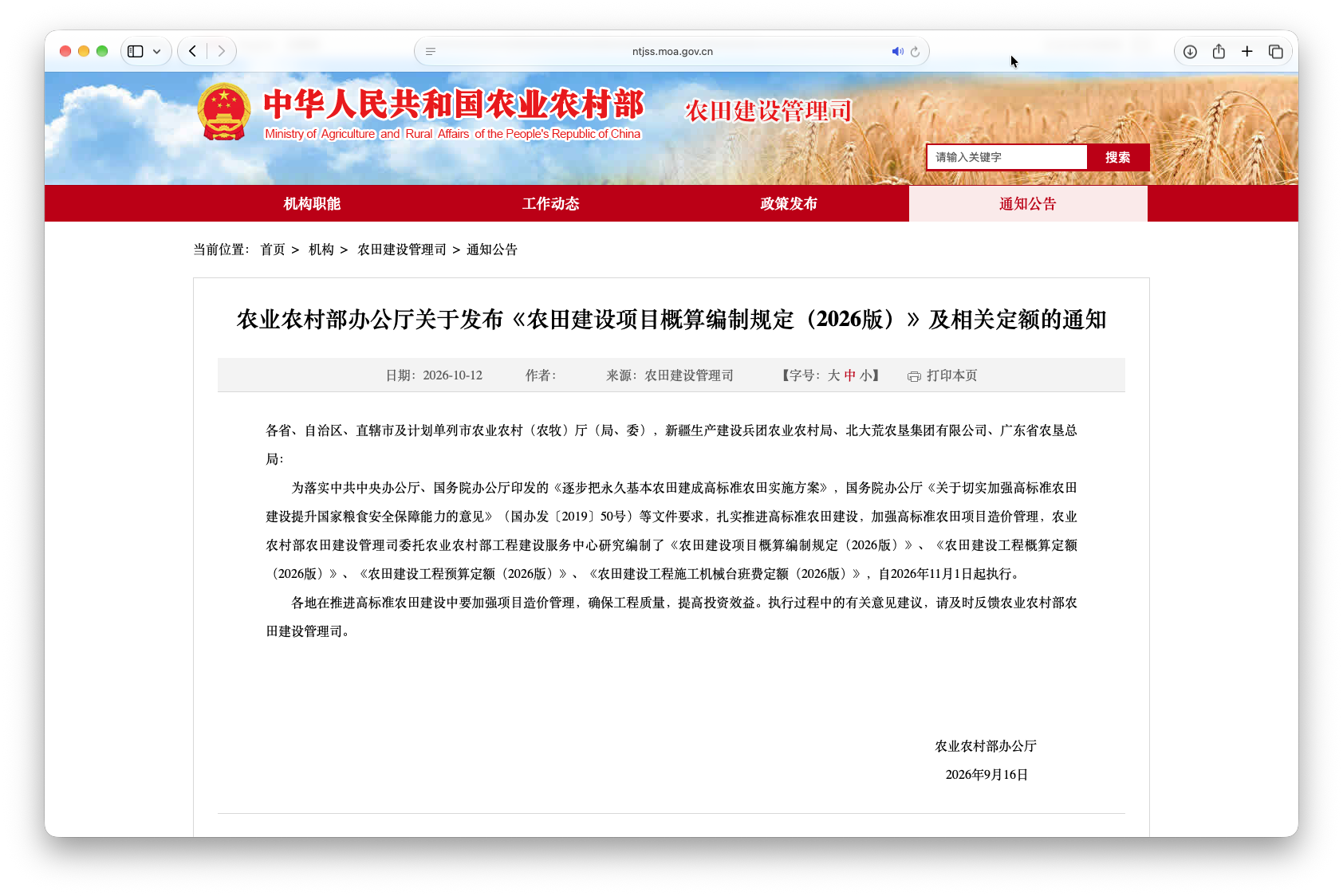Click the 农业农村部办公厅 signature line
1343x896 pixels.
point(986,746)
